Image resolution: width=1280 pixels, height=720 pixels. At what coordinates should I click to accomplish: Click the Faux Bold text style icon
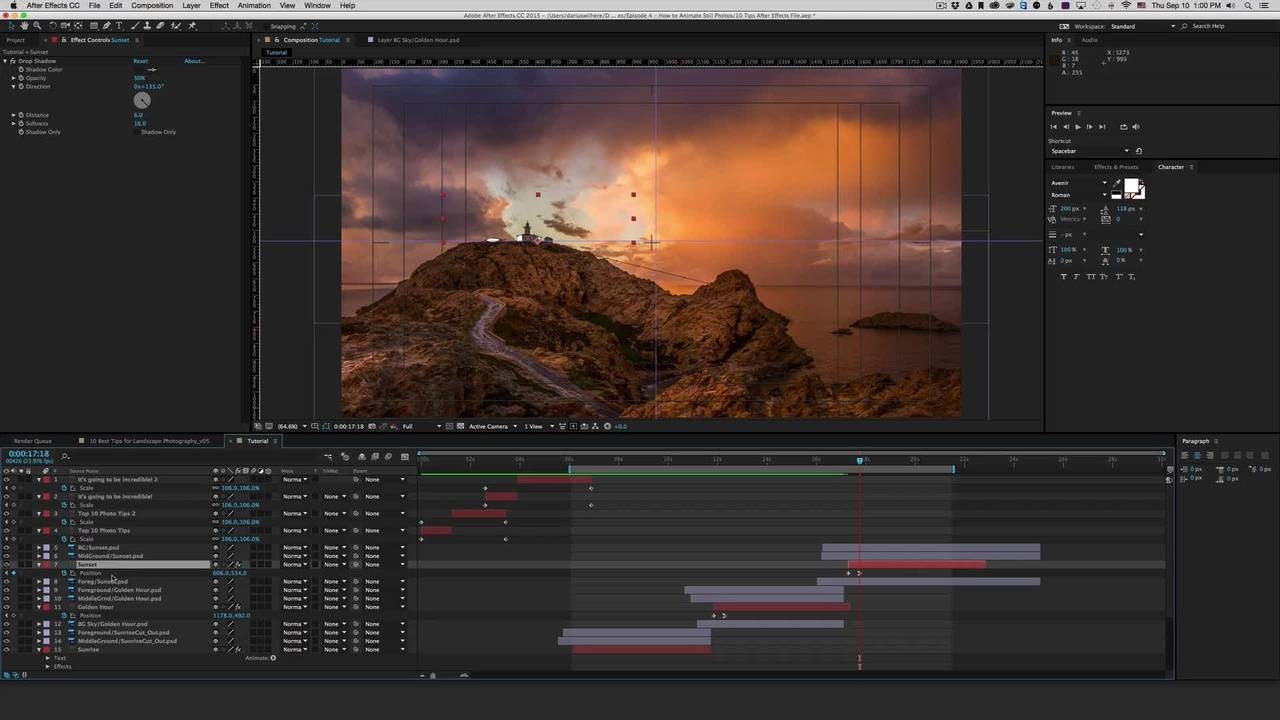(1063, 277)
